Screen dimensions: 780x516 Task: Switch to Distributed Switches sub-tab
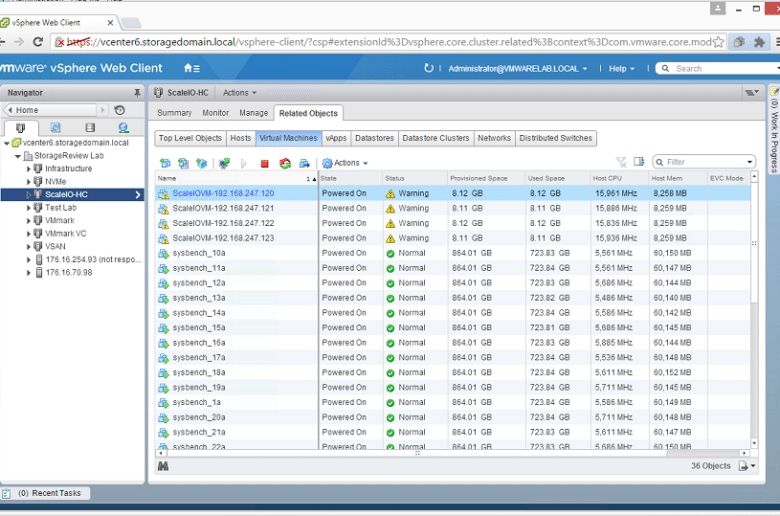pos(556,138)
